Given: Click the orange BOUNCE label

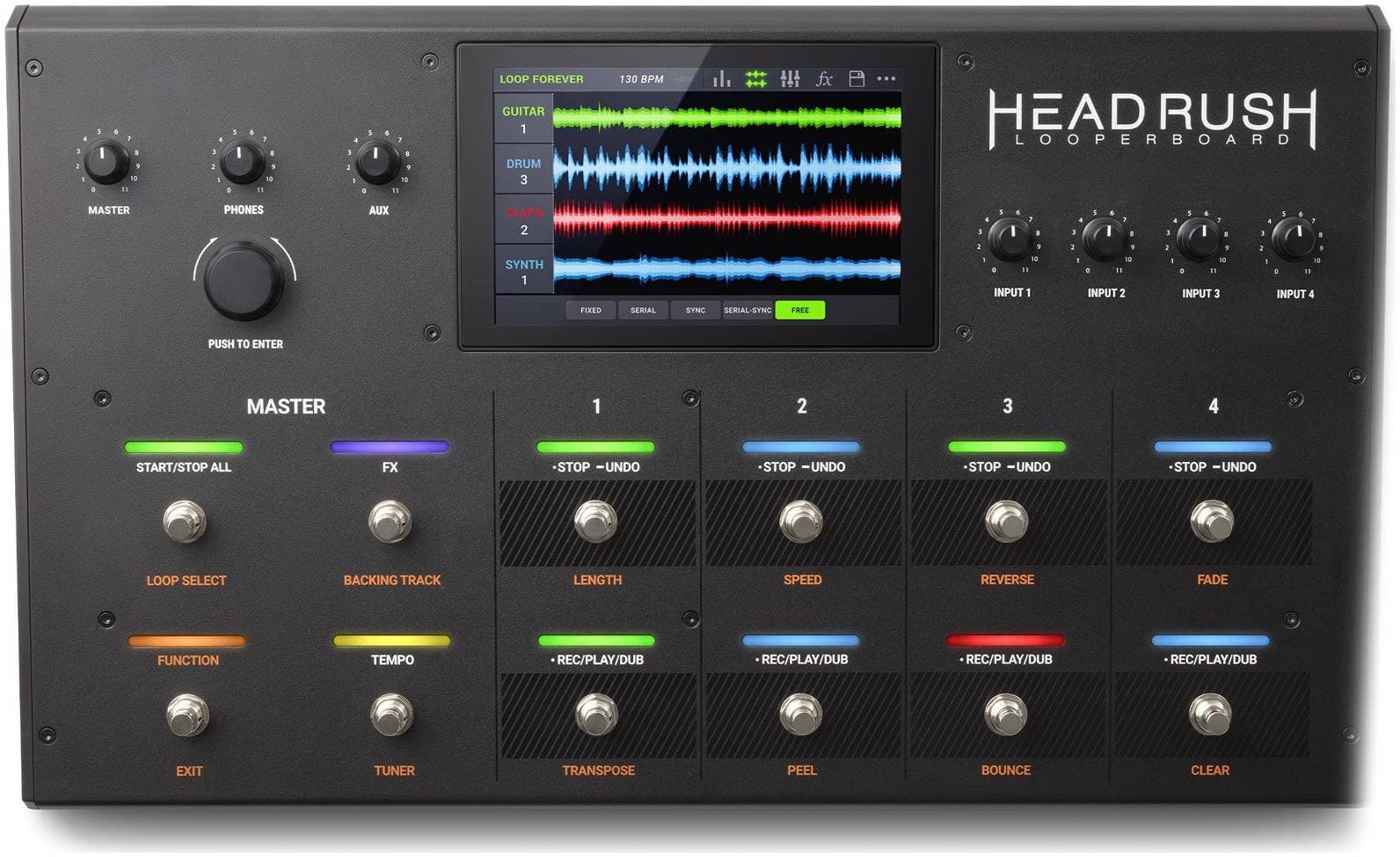Looking at the screenshot, I should point(1006,771).
